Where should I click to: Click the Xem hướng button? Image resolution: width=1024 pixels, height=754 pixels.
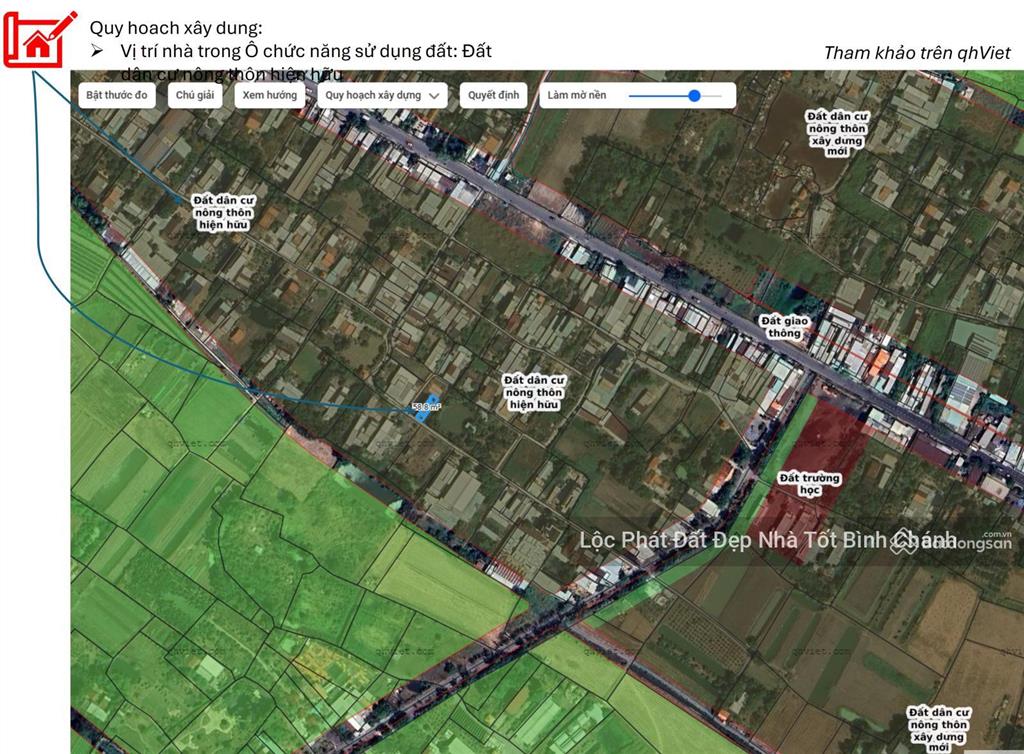pyautogui.click(x=269, y=95)
